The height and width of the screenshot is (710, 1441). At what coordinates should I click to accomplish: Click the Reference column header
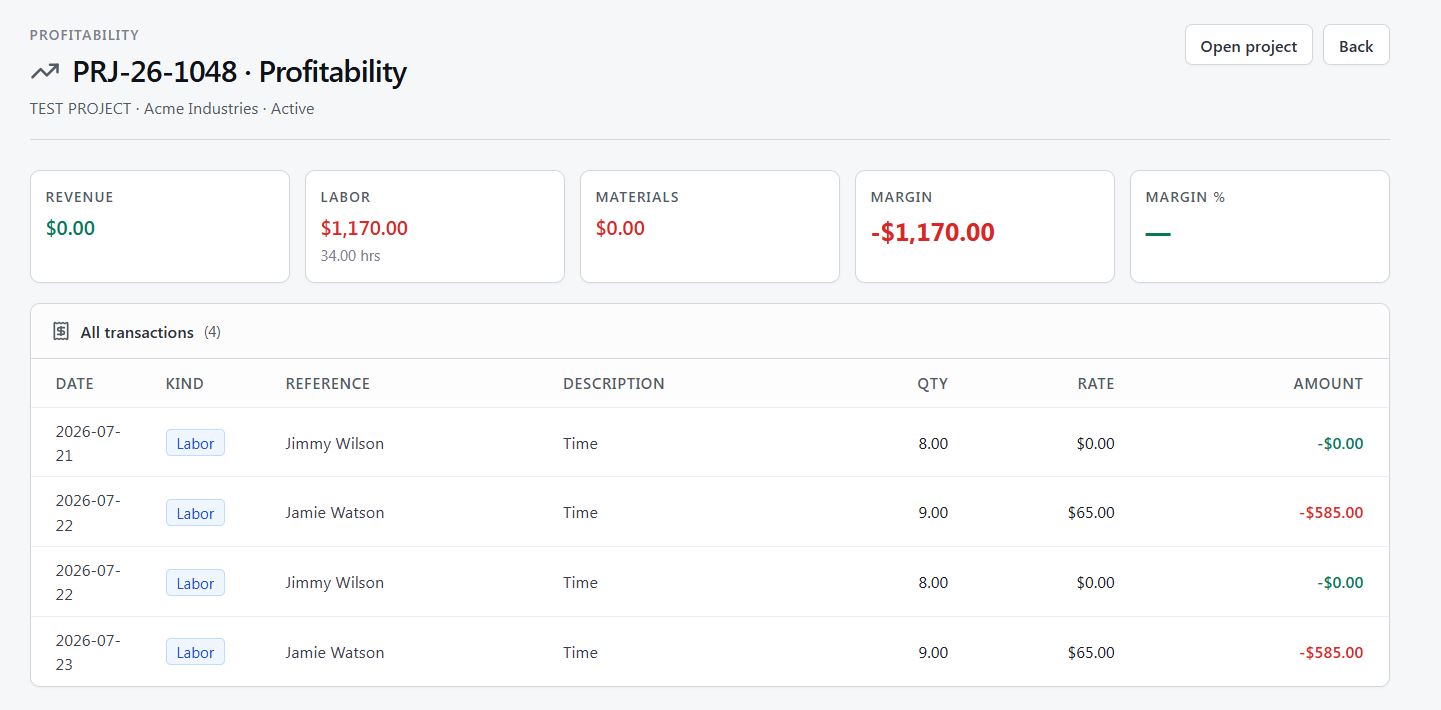[328, 384]
